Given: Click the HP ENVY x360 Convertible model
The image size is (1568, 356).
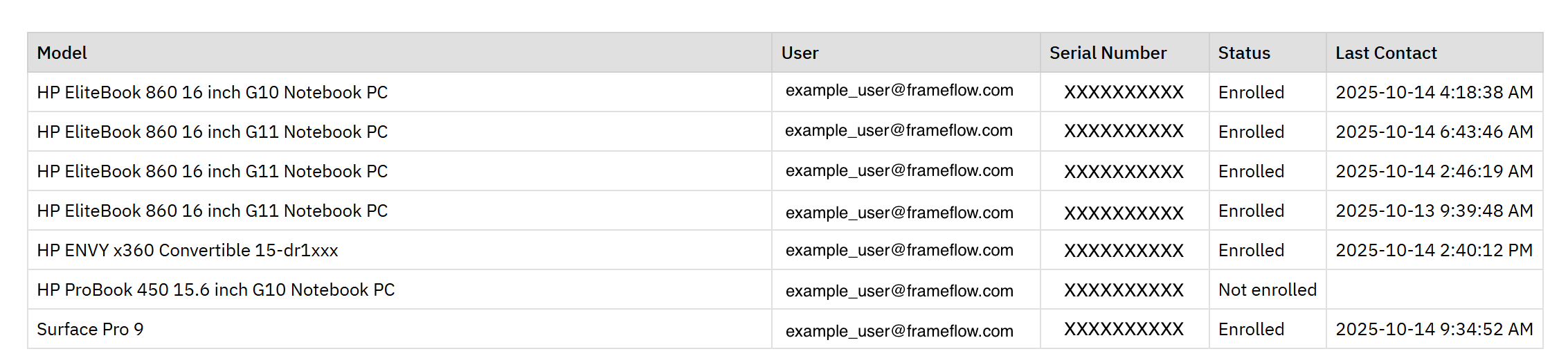Looking at the screenshot, I should [x=188, y=250].
